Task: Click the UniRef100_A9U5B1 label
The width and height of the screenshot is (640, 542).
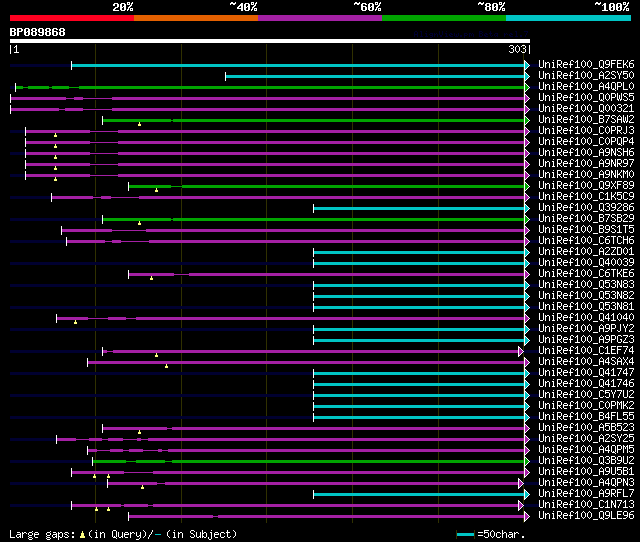Action: (x=586, y=472)
